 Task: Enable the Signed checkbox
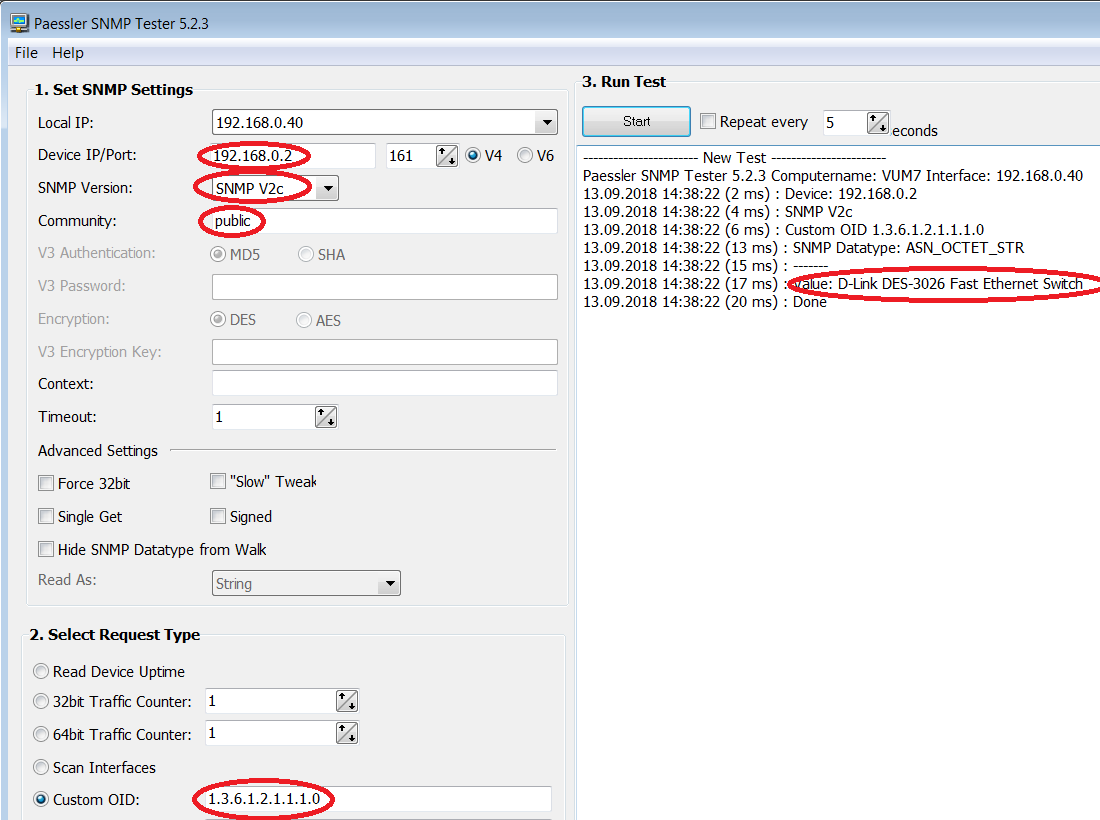218,516
